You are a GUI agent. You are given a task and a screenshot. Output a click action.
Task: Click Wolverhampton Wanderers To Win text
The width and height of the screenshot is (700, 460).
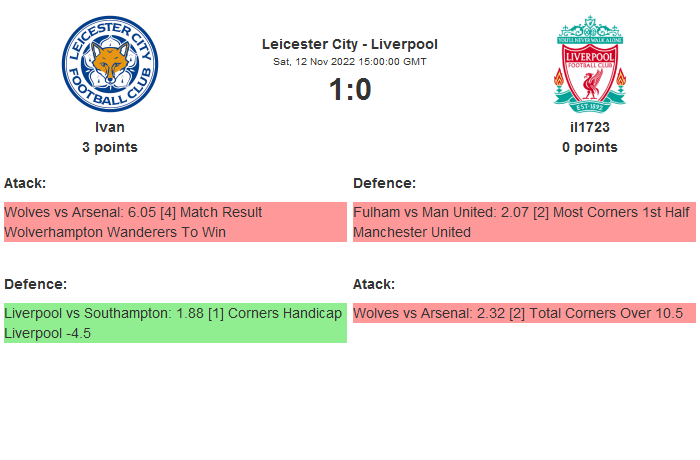[115, 232]
